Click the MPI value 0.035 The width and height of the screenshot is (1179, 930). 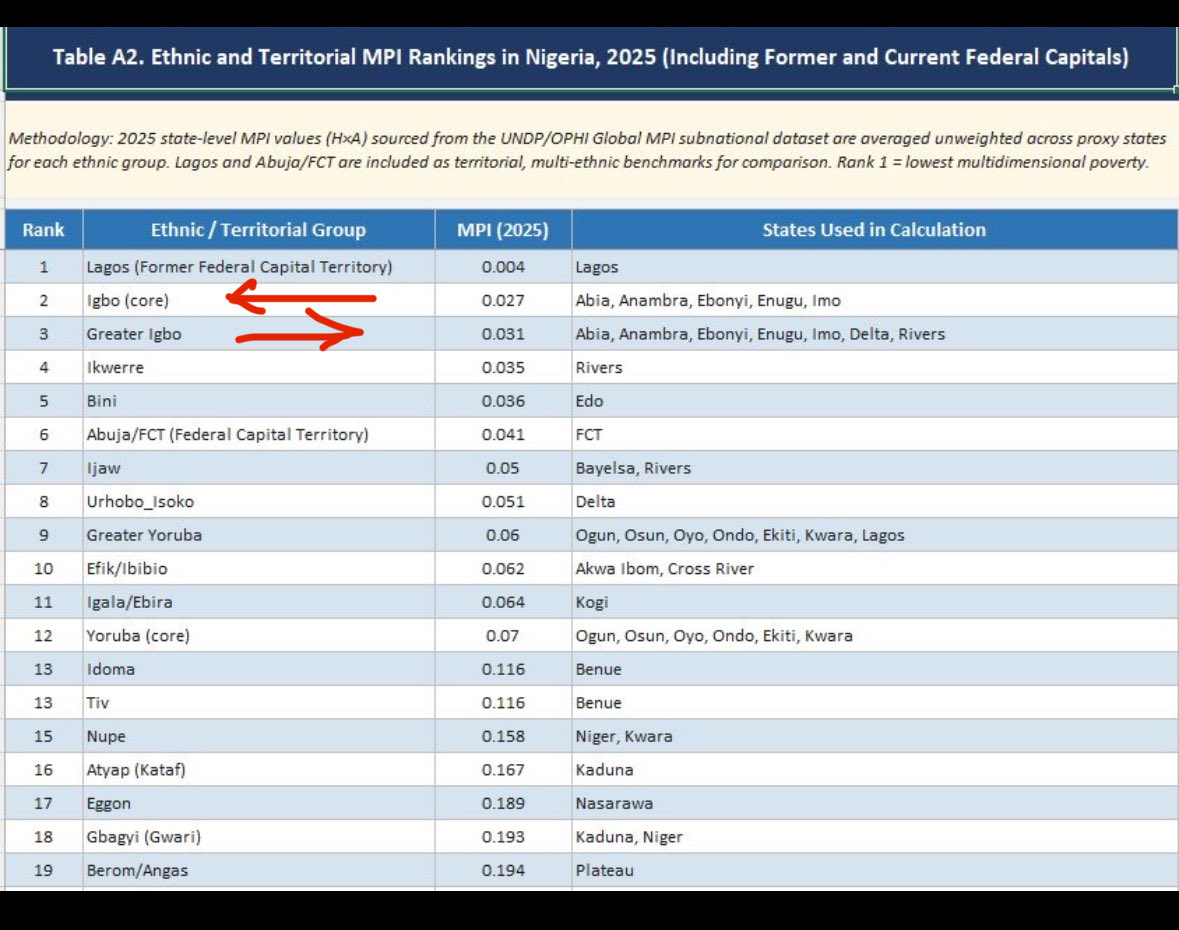coord(503,368)
